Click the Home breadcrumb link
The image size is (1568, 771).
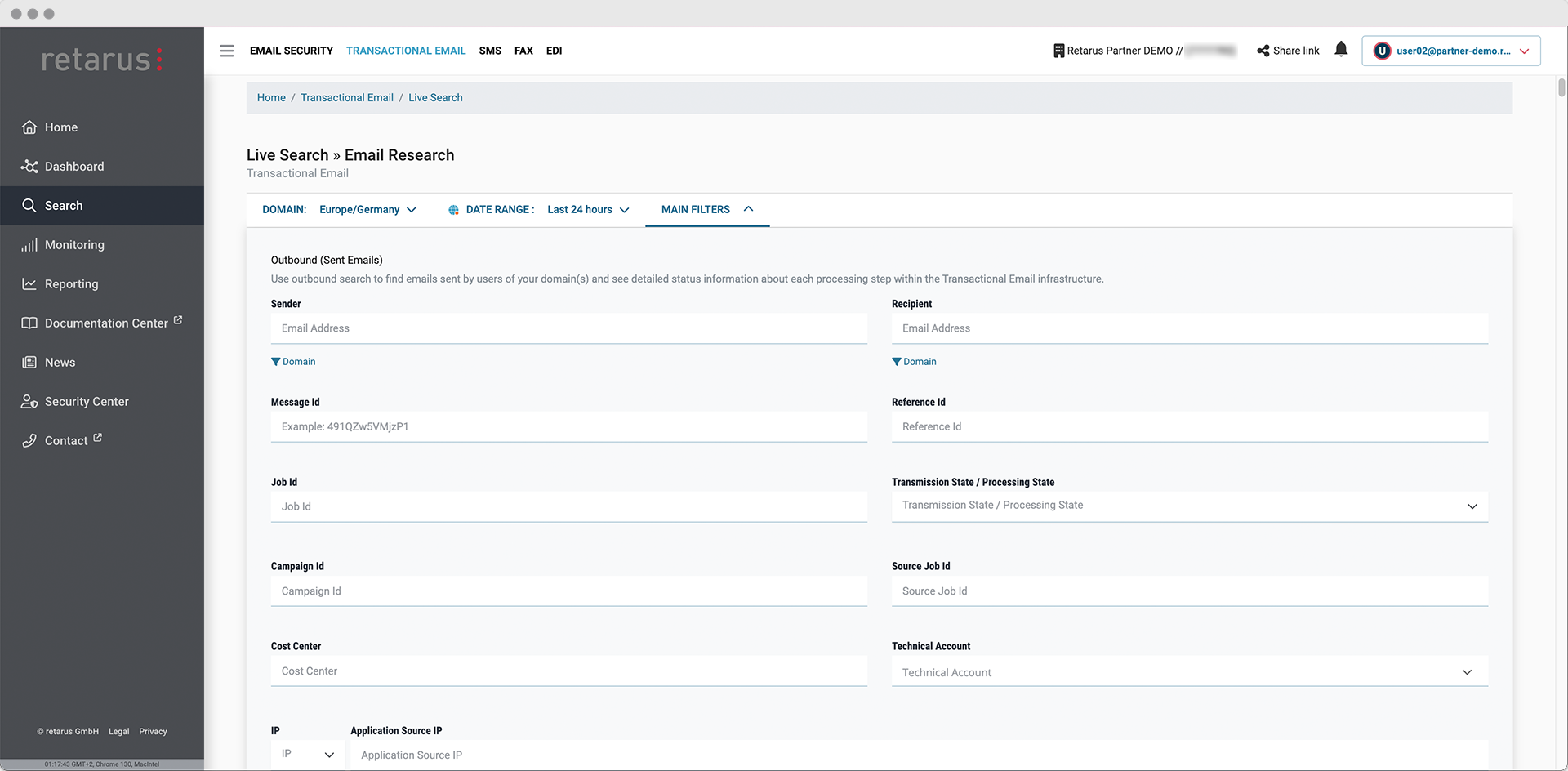click(x=271, y=97)
